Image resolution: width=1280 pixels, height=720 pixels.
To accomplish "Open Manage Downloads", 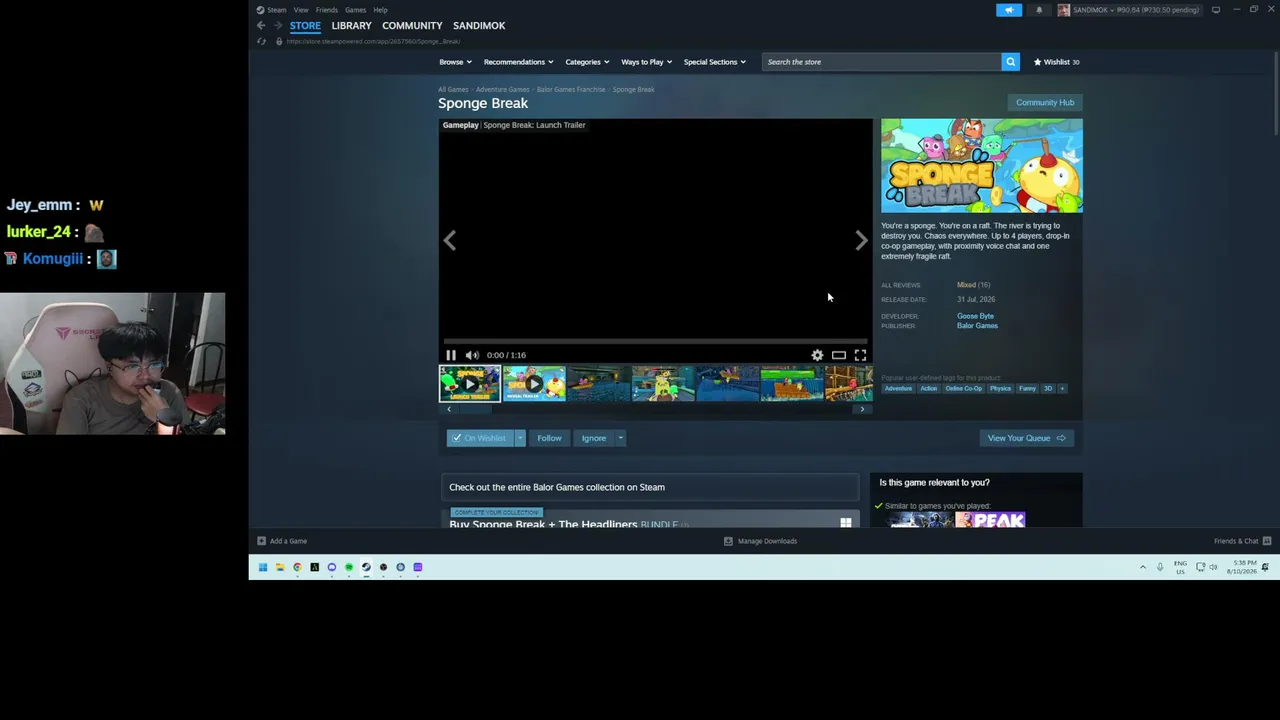I will (760, 541).
